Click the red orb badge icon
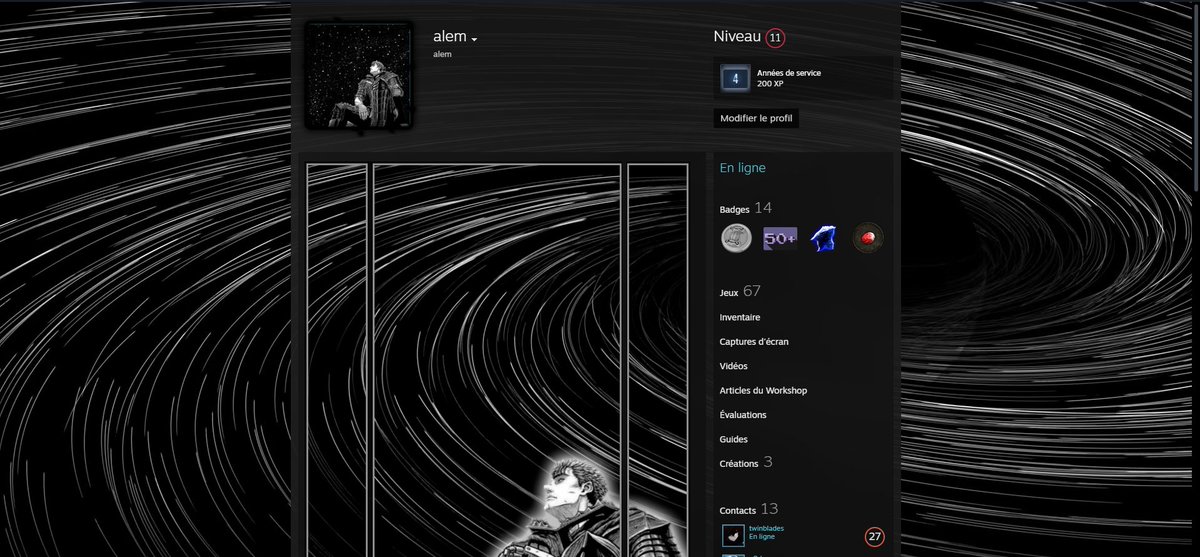Image resolution: width=1200 pixels, height=557 pixels. pyautogui.click(x=868, y=238)
